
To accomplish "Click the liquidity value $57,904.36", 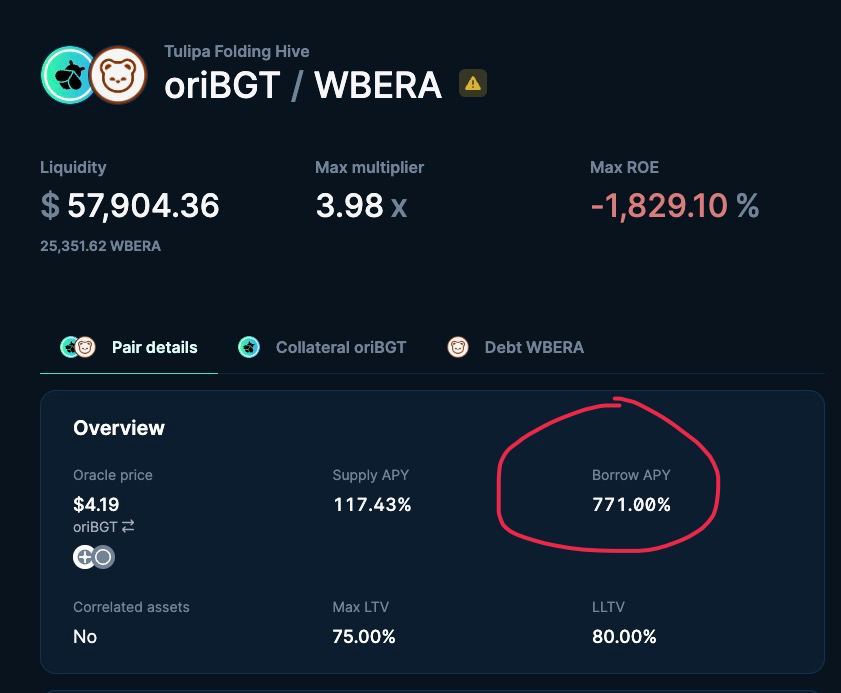I will pyautogui.click(x=130, y=205).
